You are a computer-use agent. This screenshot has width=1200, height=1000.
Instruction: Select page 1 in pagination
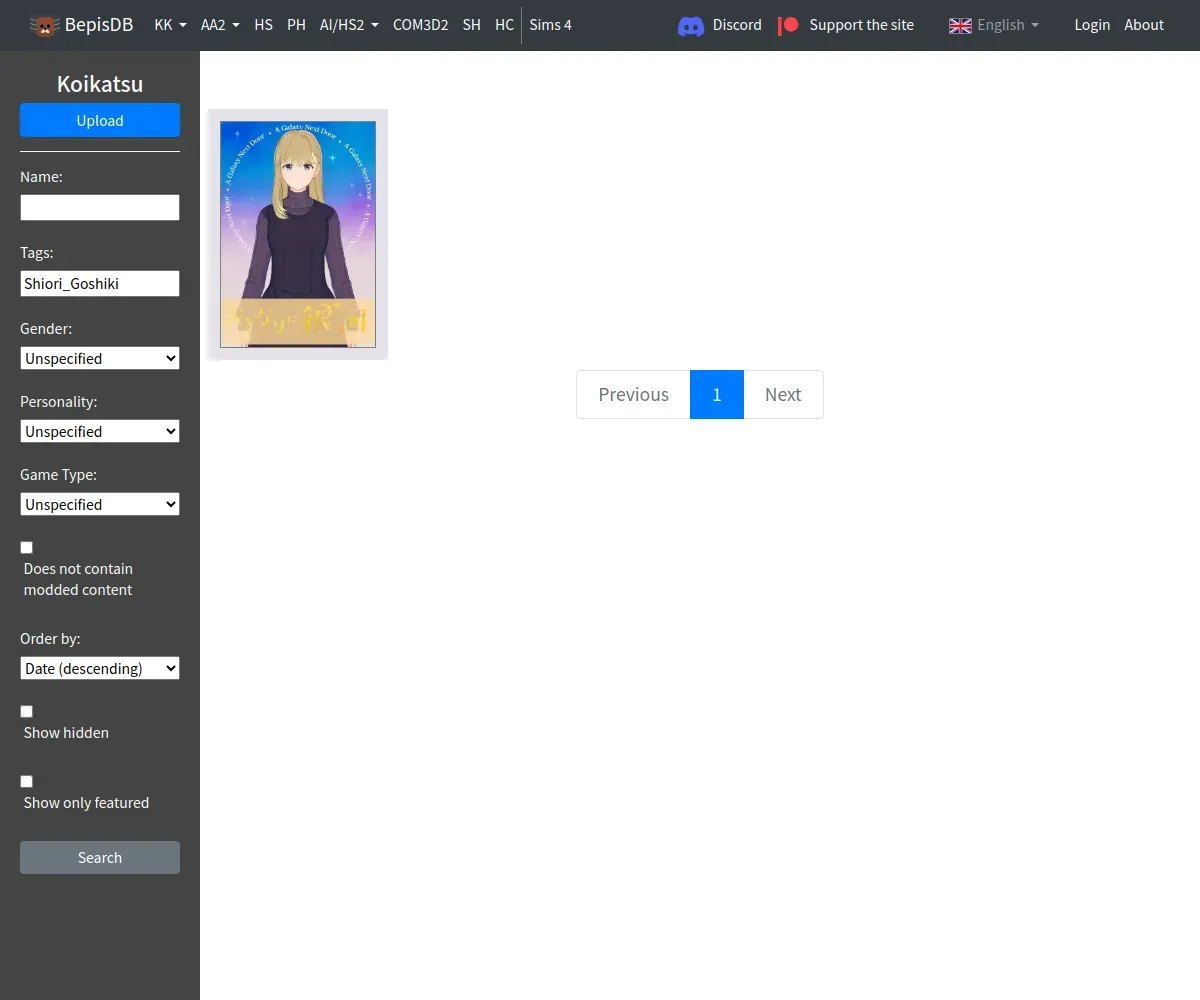[717, 394]
